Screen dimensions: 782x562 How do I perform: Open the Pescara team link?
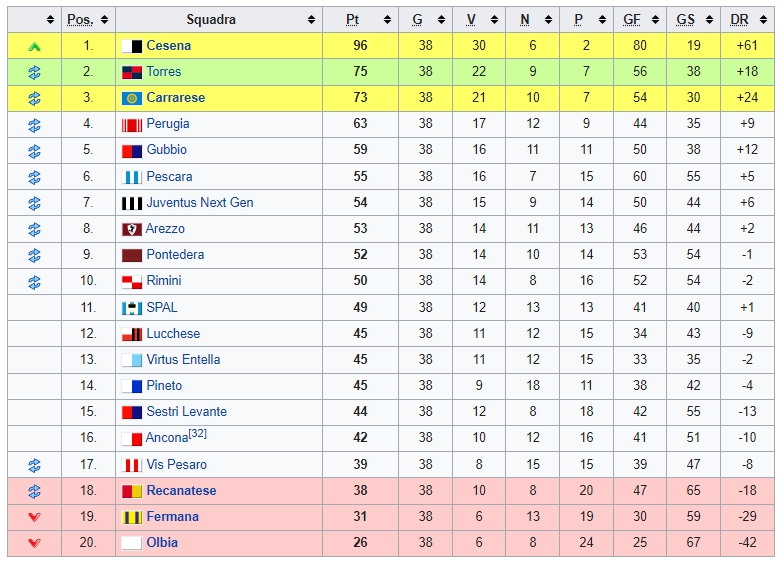169,177
